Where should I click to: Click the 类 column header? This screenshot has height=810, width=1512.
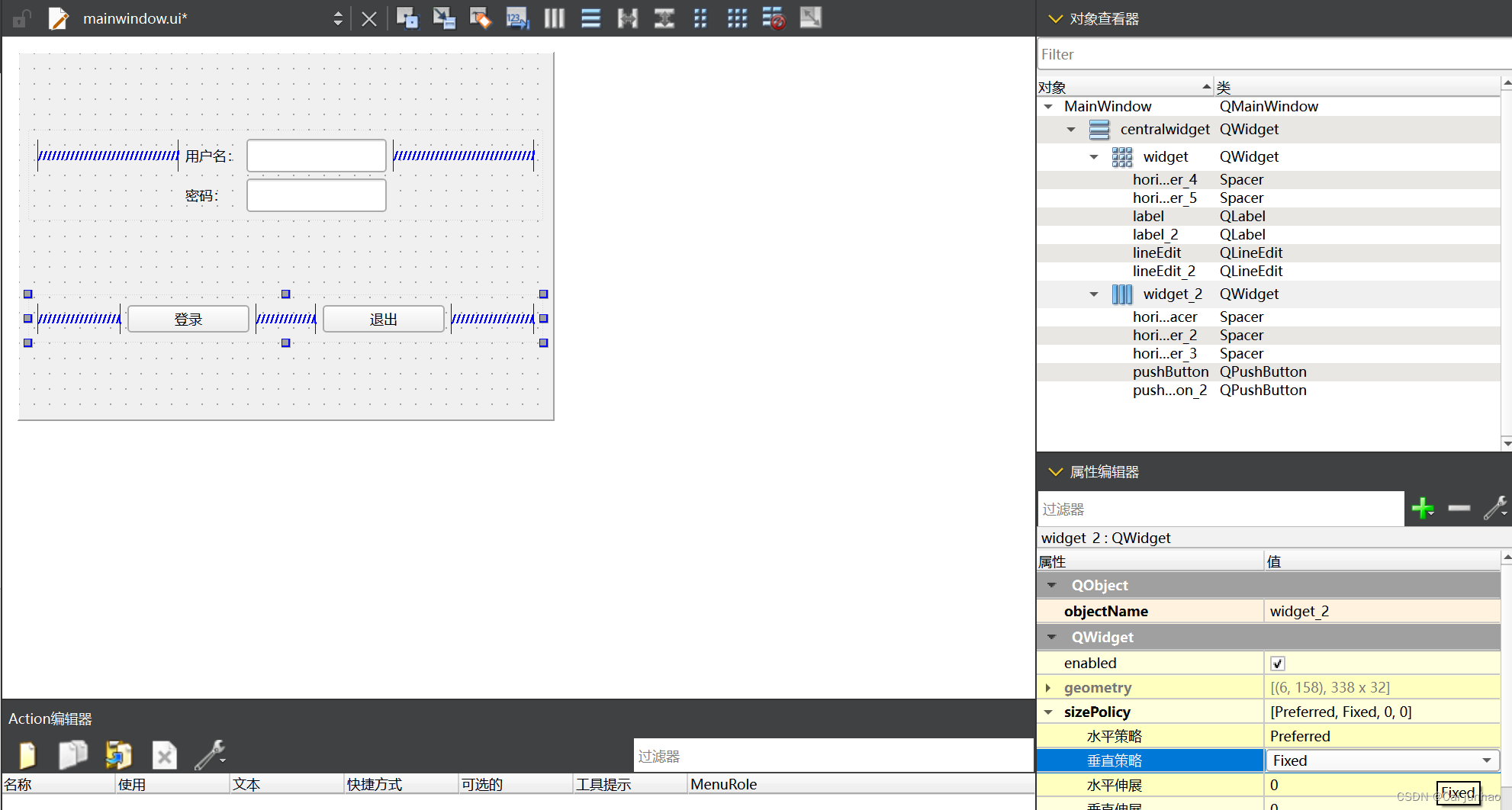1358,87
